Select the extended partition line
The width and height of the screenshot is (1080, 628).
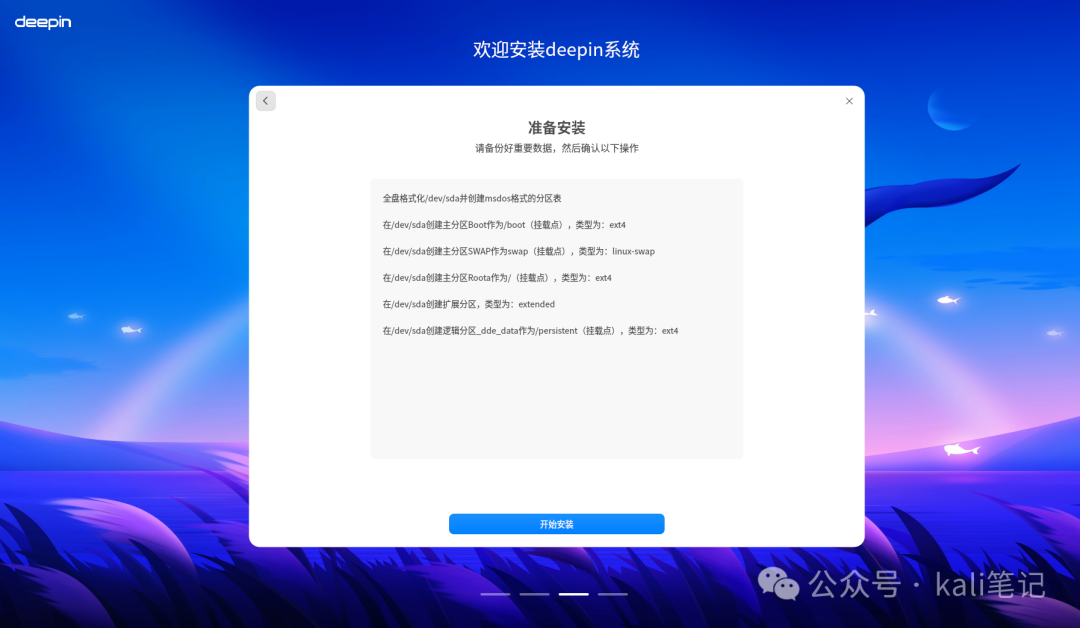coord(468,304)
